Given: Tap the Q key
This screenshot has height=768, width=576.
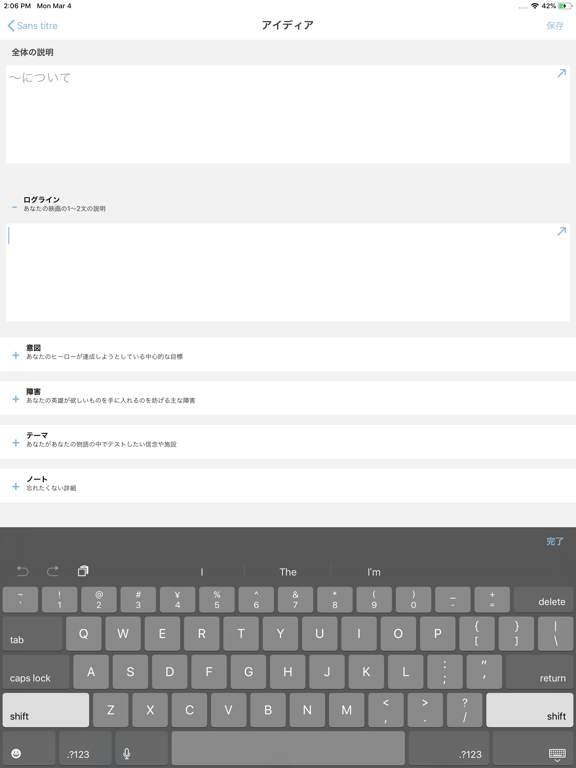Looking at the screenshot, I should click(x=84, y=633).
